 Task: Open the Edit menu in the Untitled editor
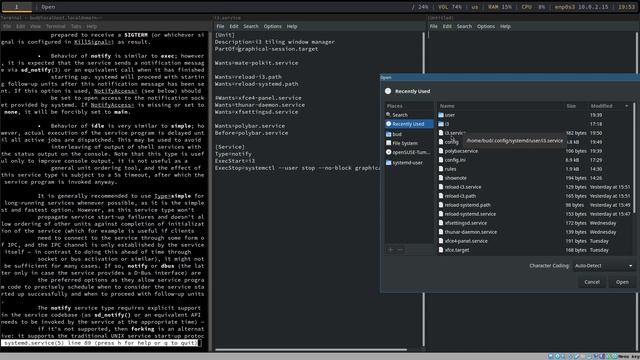coord(447,26)
